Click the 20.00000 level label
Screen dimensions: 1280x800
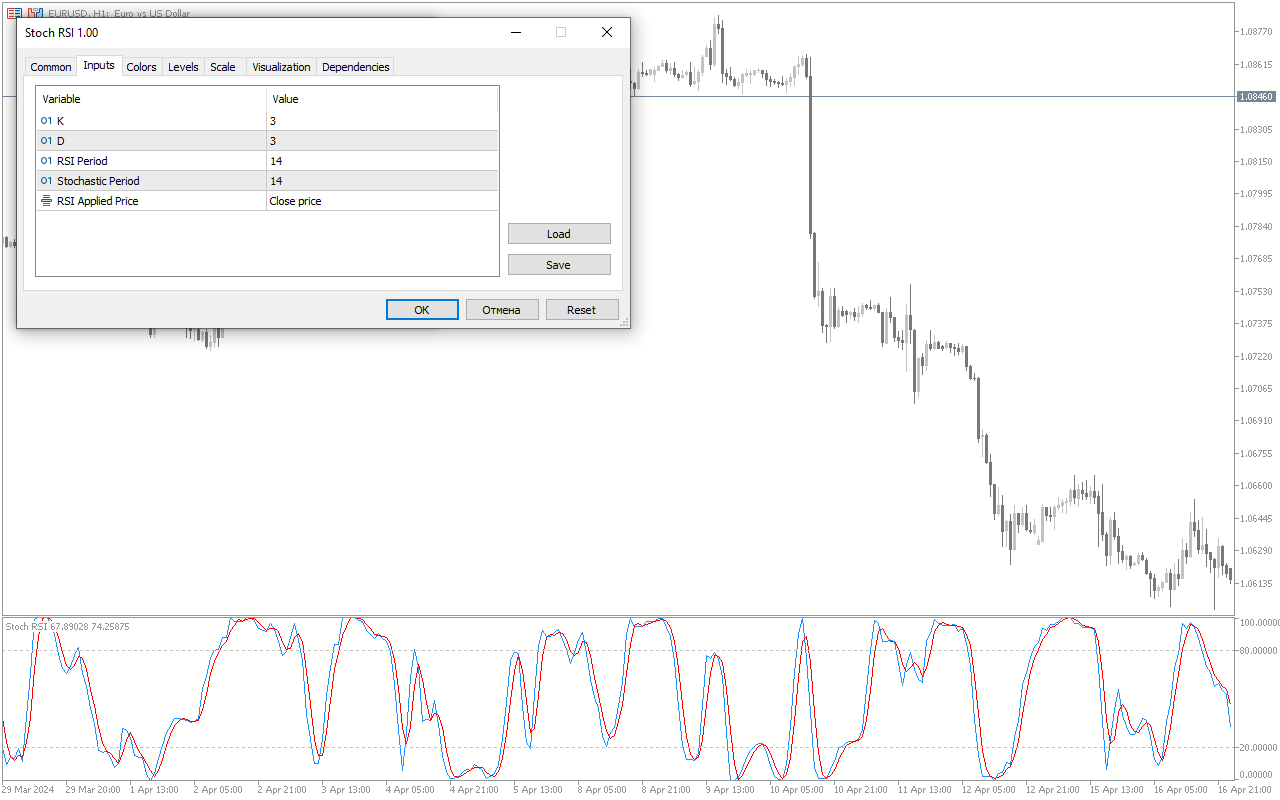[x=1257, y=747]
